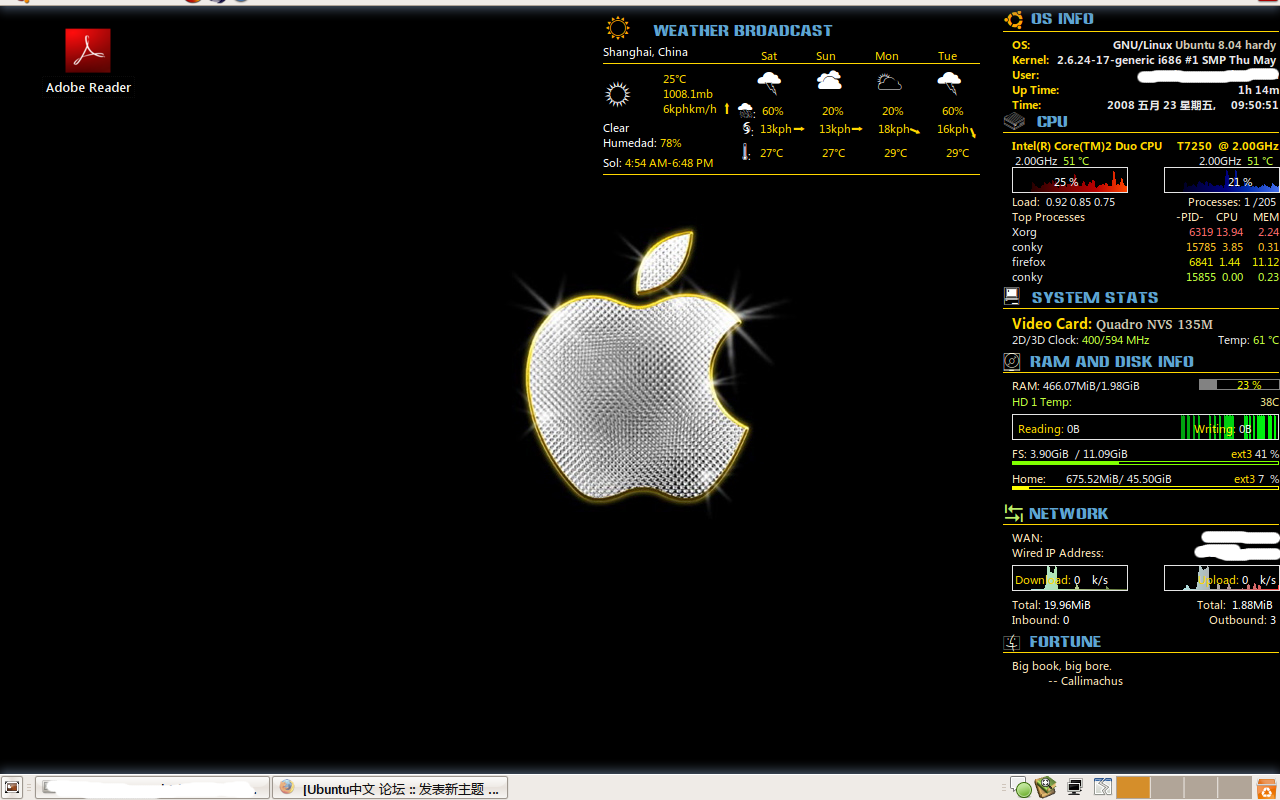Click the firefox process row
The image size is (1280, 800).
[x=1145, y=262]
